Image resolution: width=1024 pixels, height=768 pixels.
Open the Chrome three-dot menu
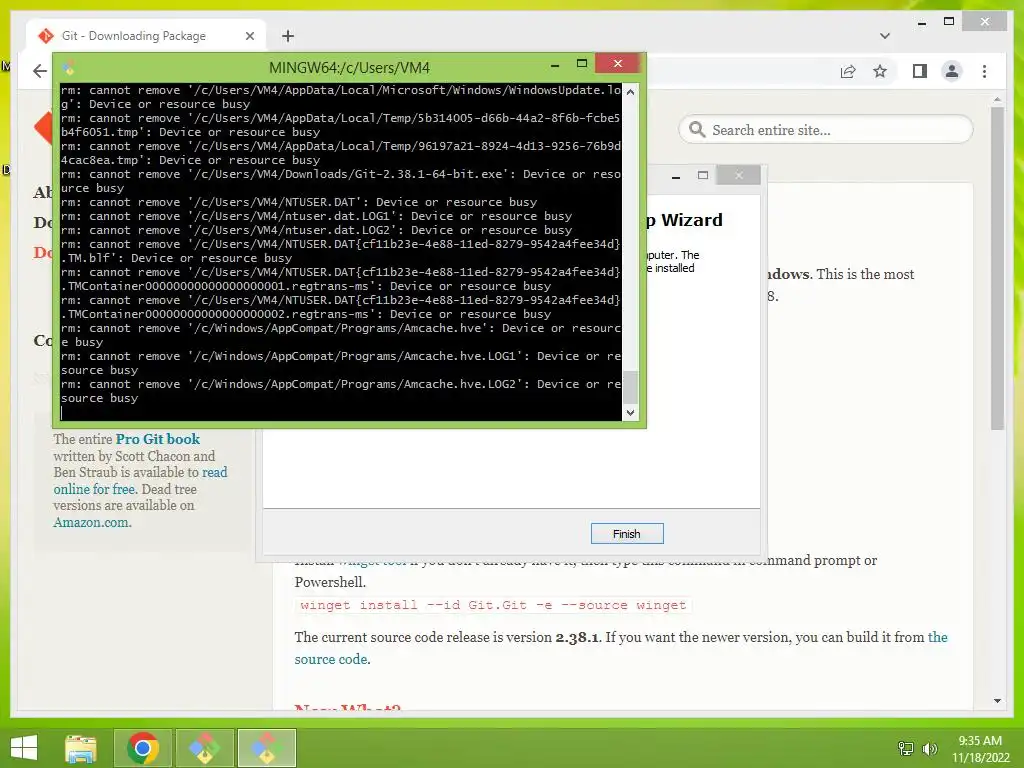[984, 71]
